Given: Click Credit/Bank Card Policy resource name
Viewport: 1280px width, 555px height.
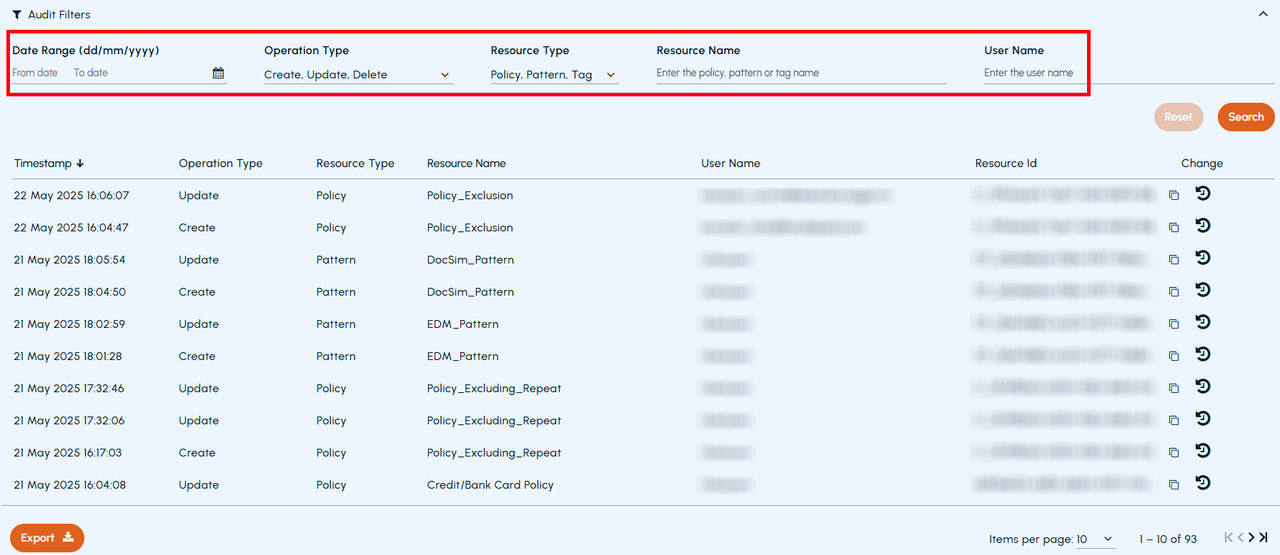Looking at the screenshot, I should (x=490, y=485).
